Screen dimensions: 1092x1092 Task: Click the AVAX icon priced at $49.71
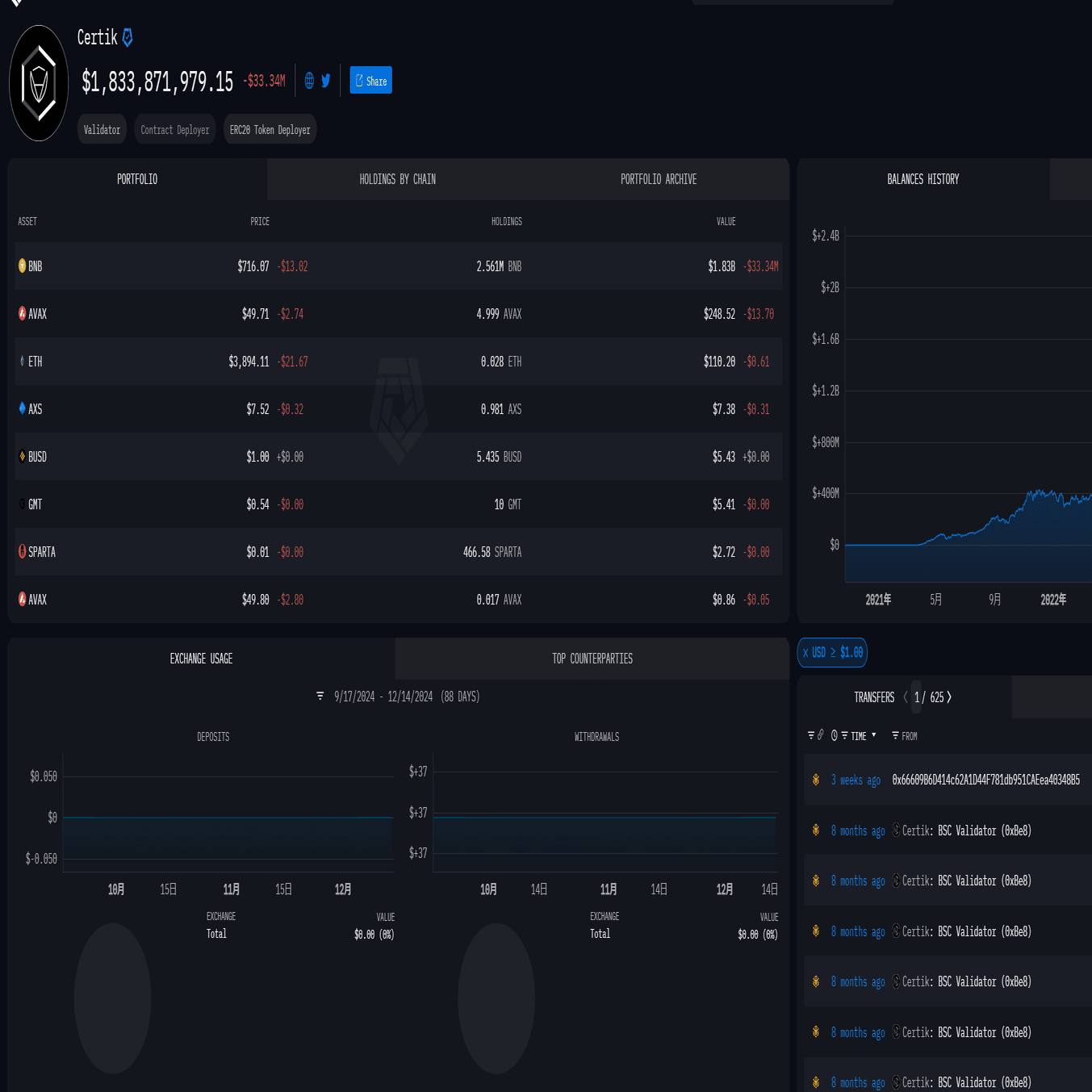pos(22,313)
